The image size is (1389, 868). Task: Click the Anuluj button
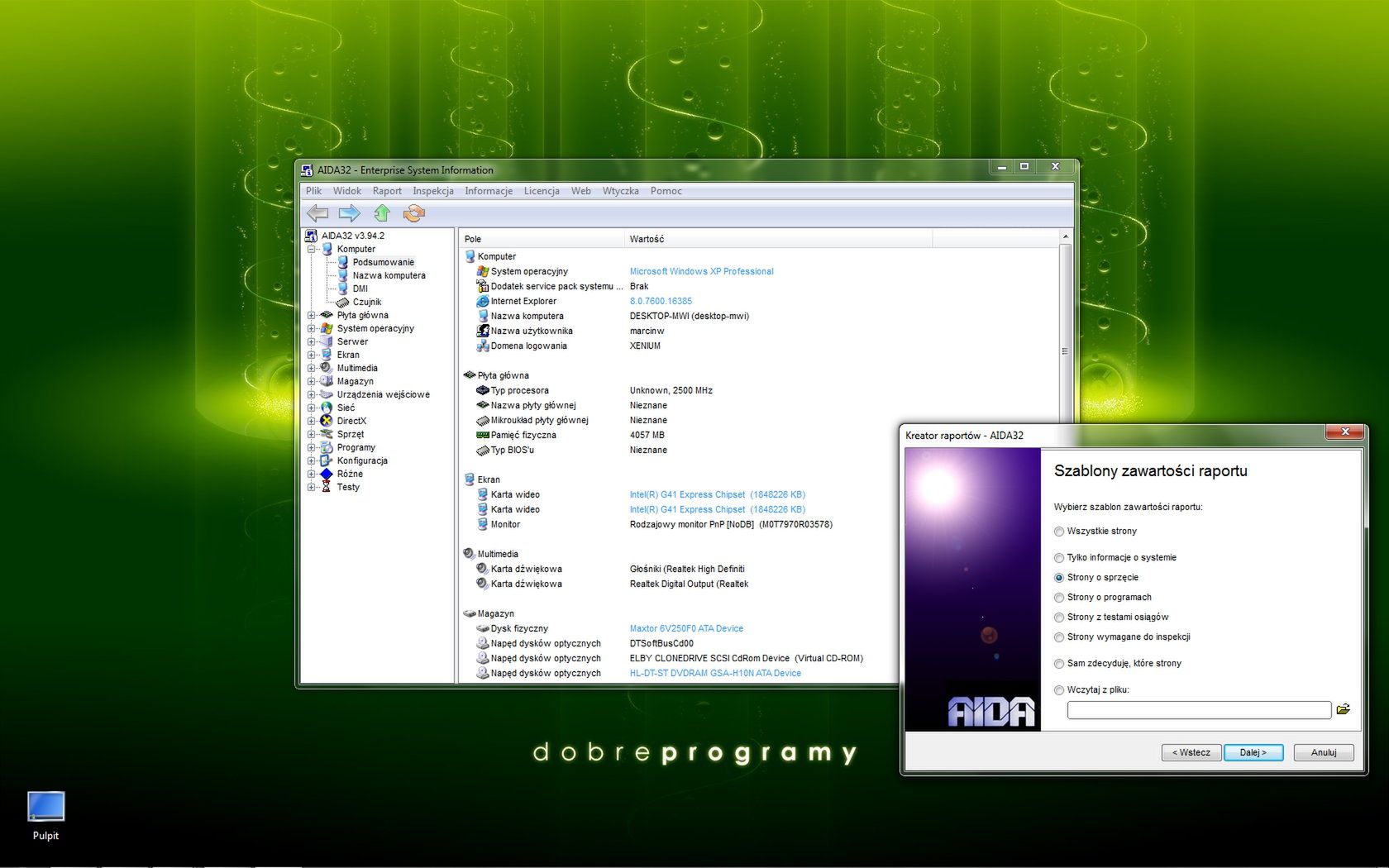click(x=1324, y=752)
